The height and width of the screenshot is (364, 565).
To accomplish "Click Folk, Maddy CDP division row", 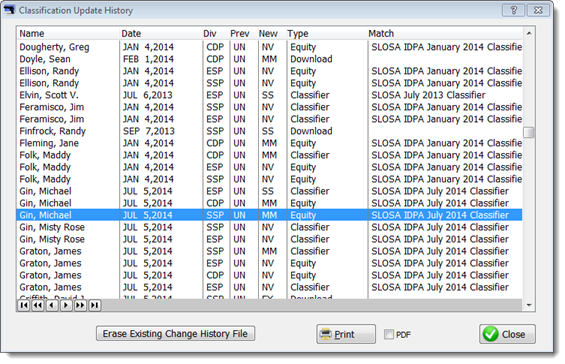I will (270, 155).
